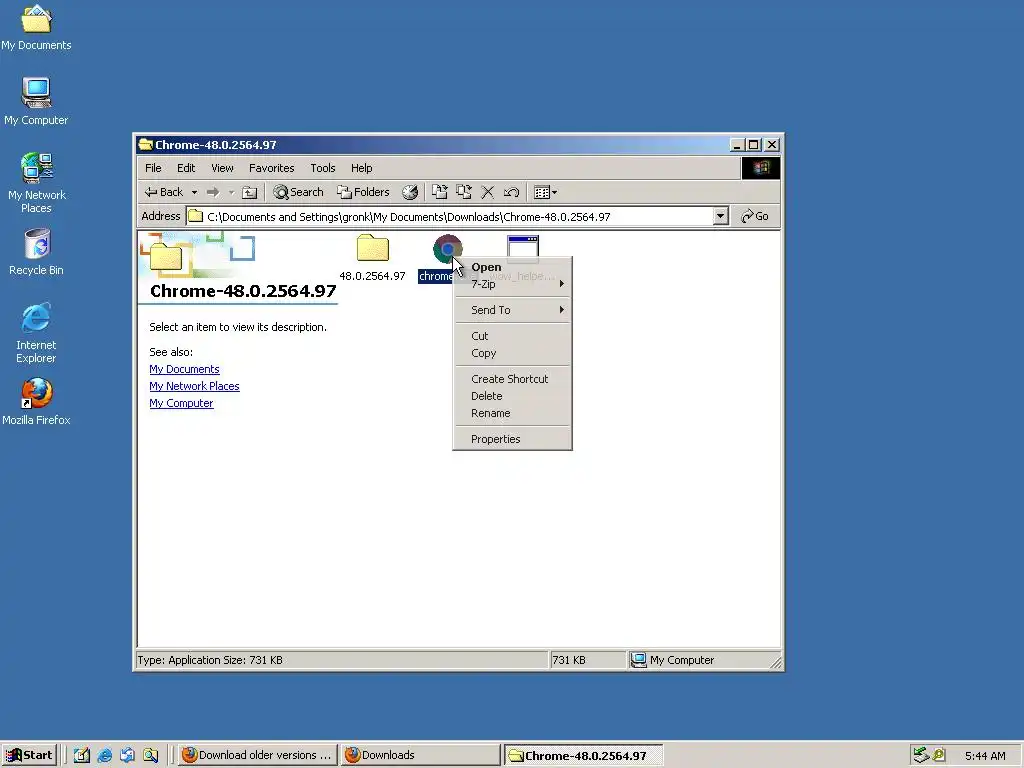Screen dimensions: 1024x768
Task: Switch to Chrome-48.0.2564.97 taskbar button
Action: tap(583, 755)
